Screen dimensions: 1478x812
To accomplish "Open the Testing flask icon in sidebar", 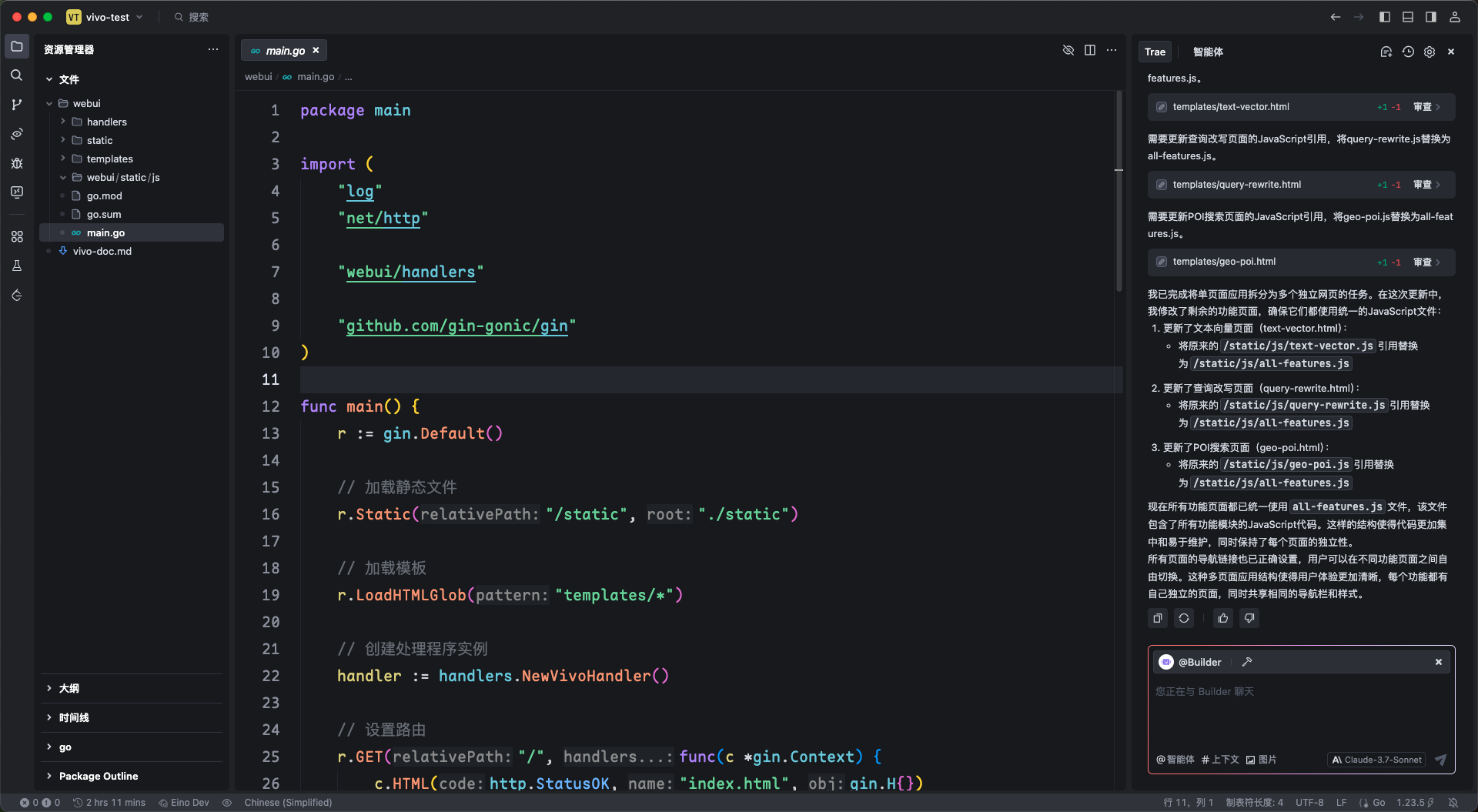I will click(x=17, y=266).
